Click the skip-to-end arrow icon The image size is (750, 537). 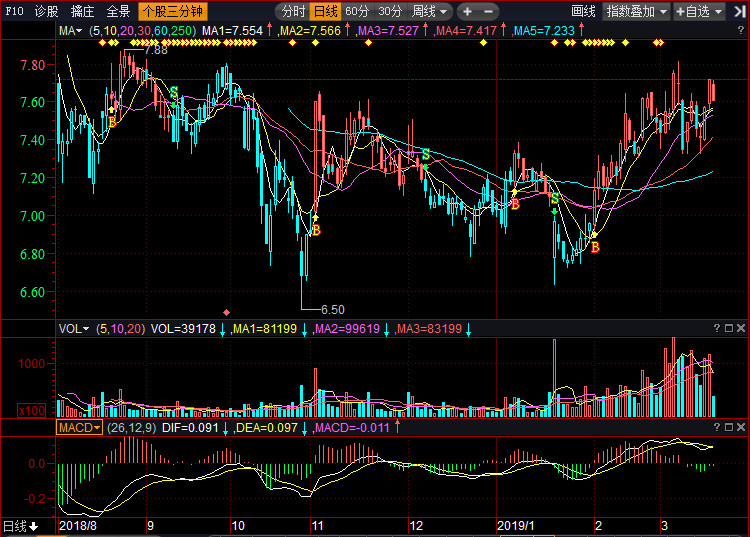tap(739, 11)
